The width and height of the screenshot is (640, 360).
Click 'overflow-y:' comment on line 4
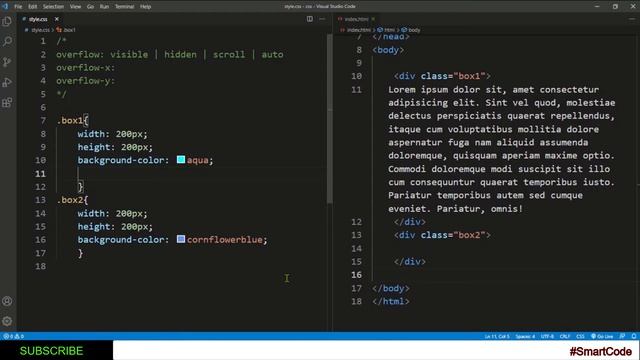click(86, 81)
